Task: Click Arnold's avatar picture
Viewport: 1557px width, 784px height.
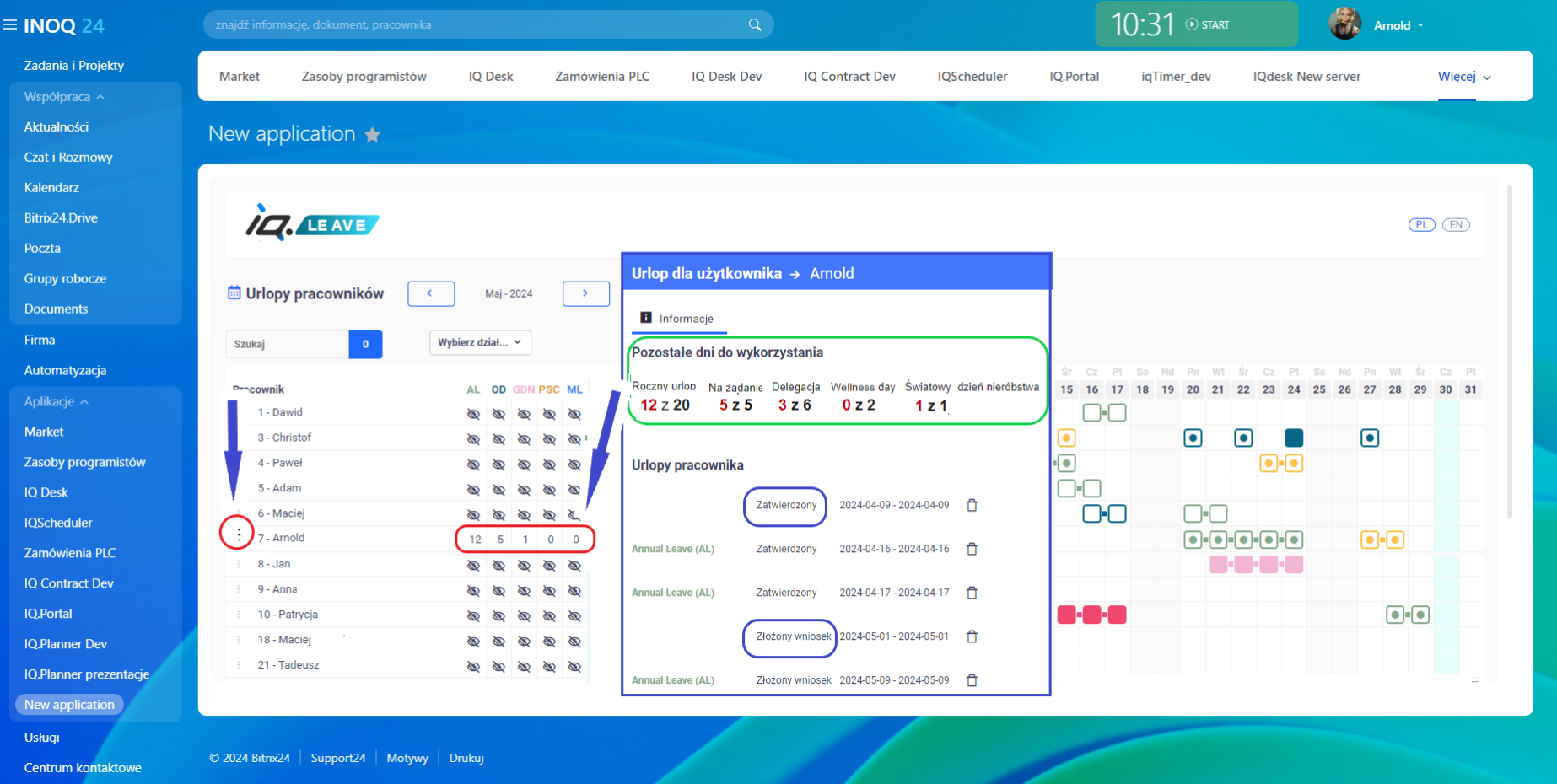Action: [1345, 24]
